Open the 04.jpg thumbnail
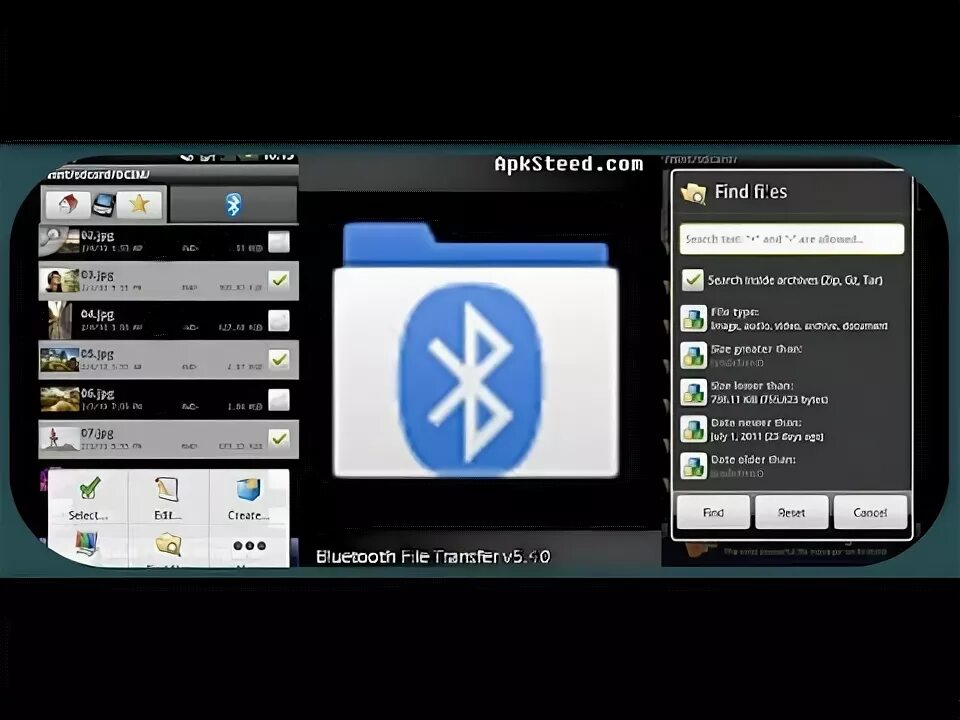The width and height of the screenshot is (960, 720). (x=59, y=320)
